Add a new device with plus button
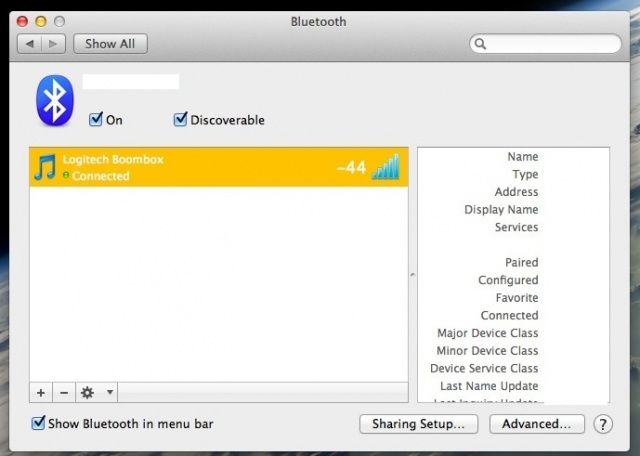 41,393
